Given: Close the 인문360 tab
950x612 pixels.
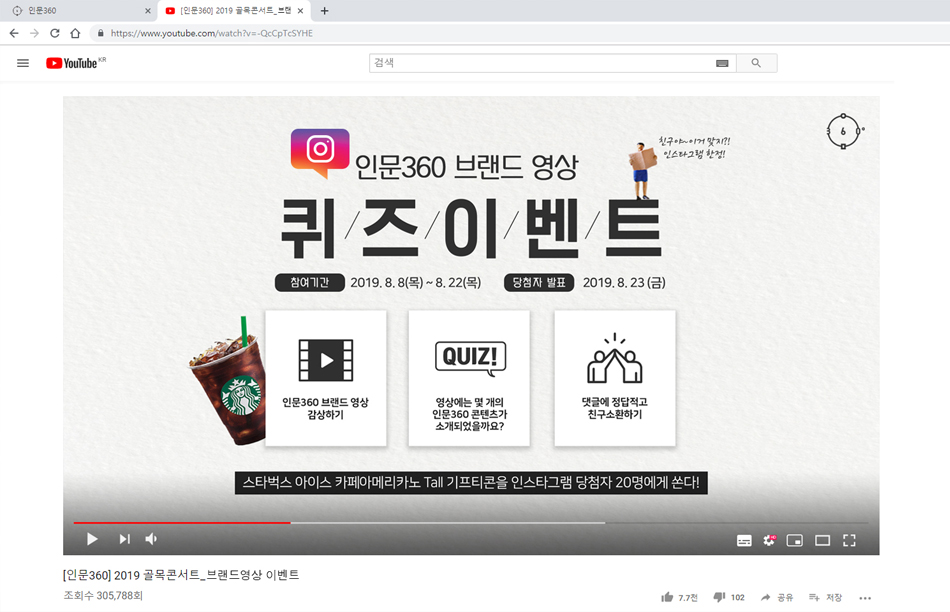Looking at the screenshot, I should (x=148, y=11).
